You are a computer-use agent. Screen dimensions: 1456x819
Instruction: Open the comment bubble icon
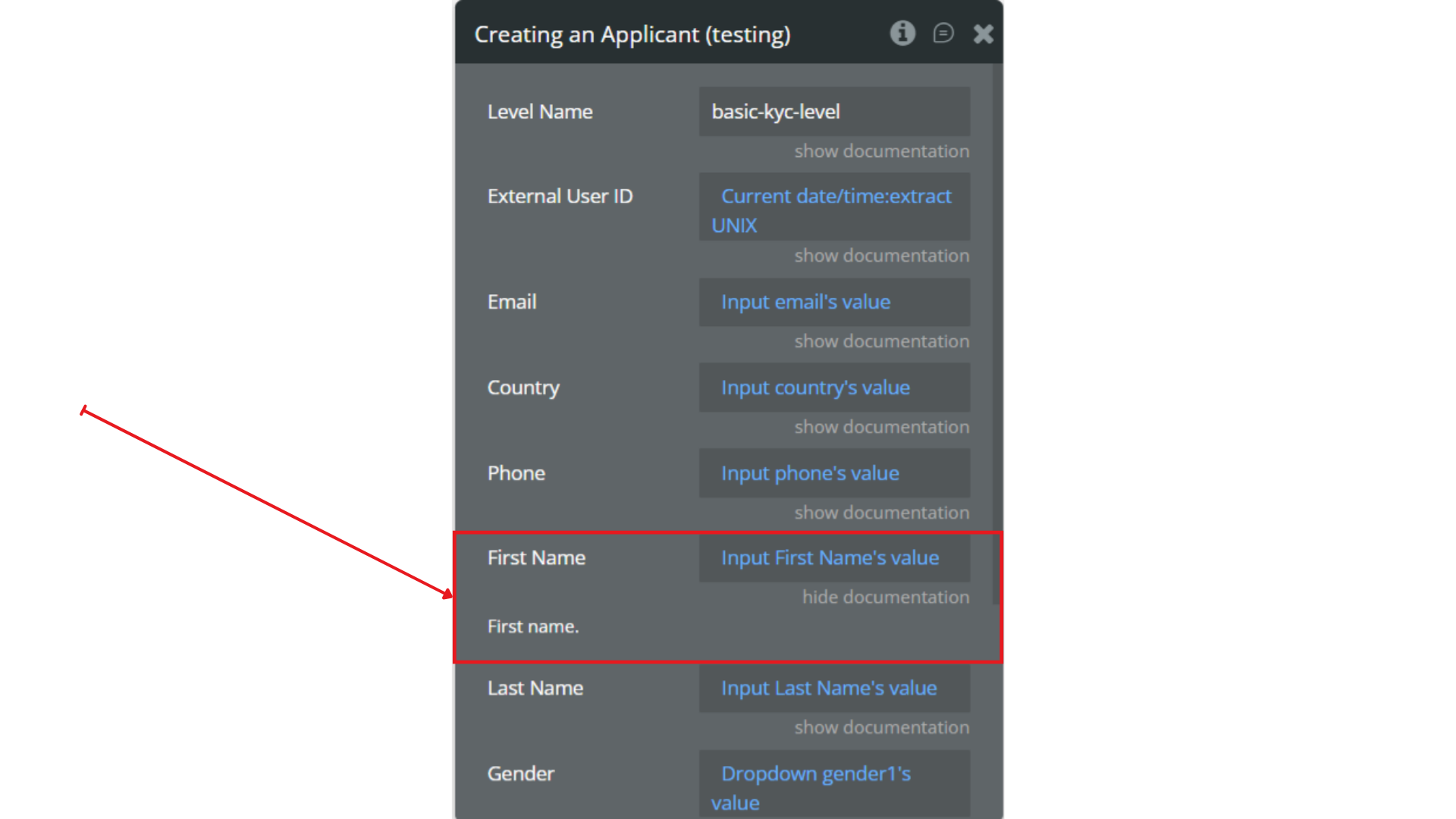click(943, 33)
